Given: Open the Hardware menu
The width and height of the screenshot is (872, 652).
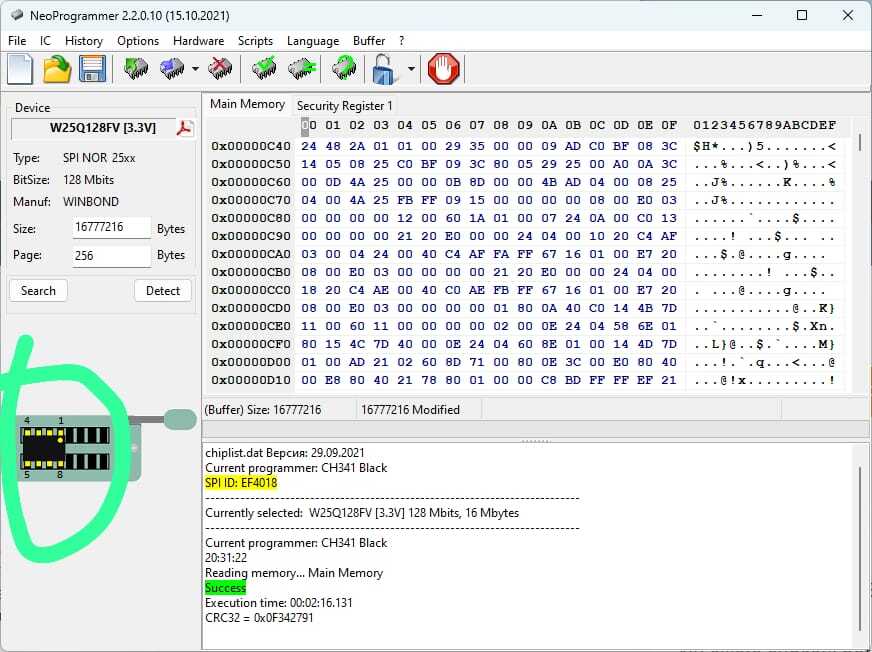Looking at the screenshot, I should click(x=198, y=41).
